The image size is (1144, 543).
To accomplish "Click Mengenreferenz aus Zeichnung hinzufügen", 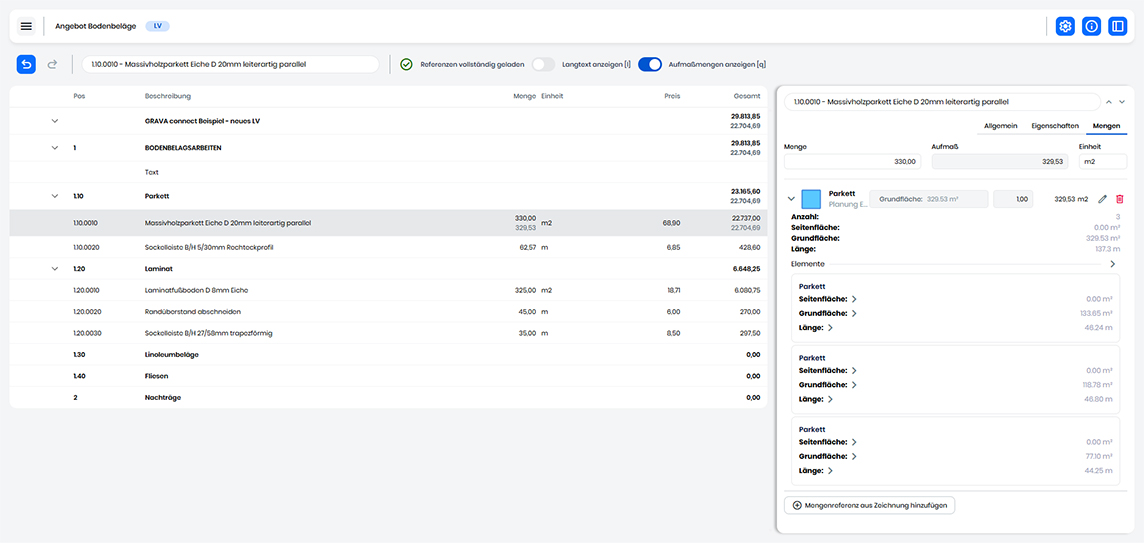I will pyautogui.click(x=869, y=505).
